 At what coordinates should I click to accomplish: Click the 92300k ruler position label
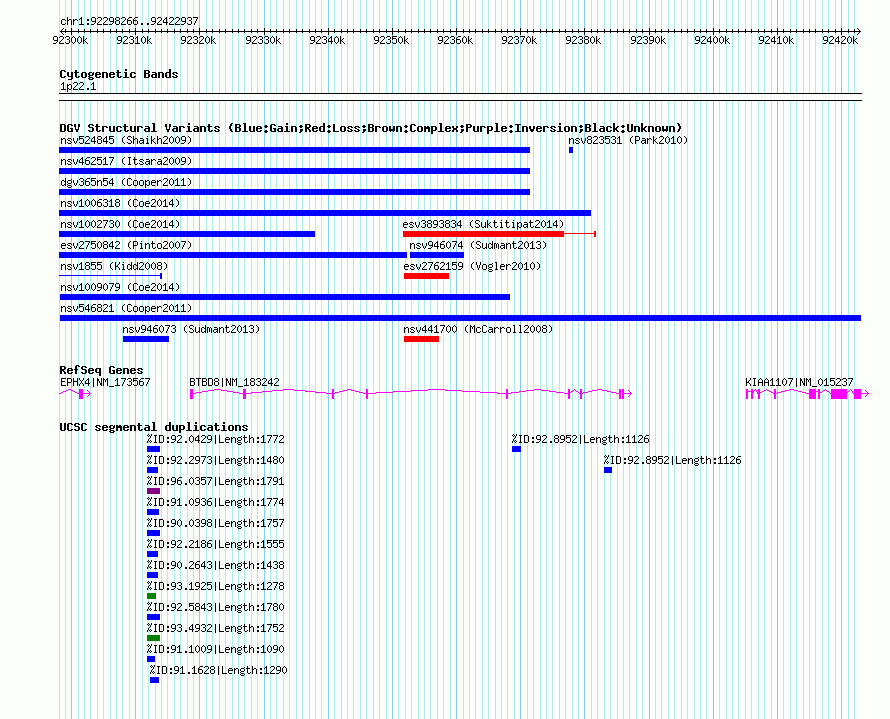[x=70, y=40]
